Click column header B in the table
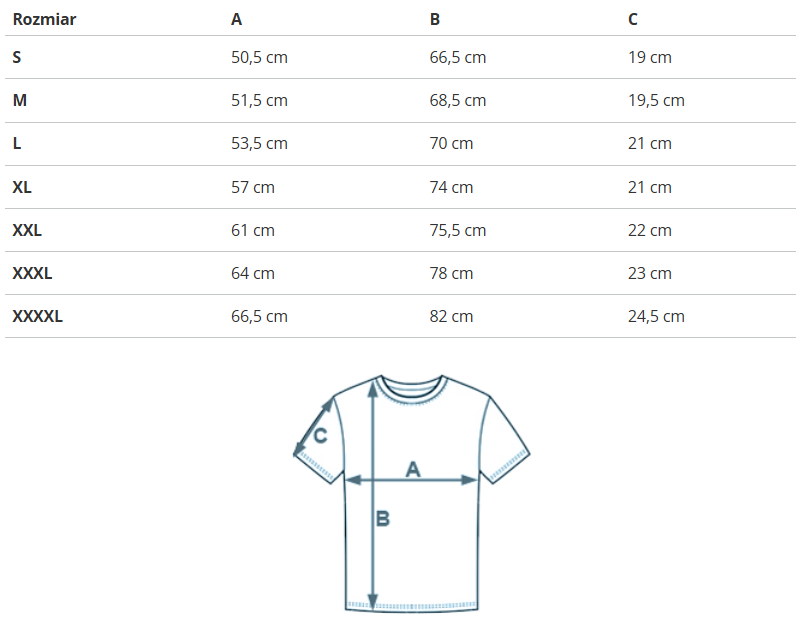The width and height of the screenshot is (796, 620). pos(435,19)
